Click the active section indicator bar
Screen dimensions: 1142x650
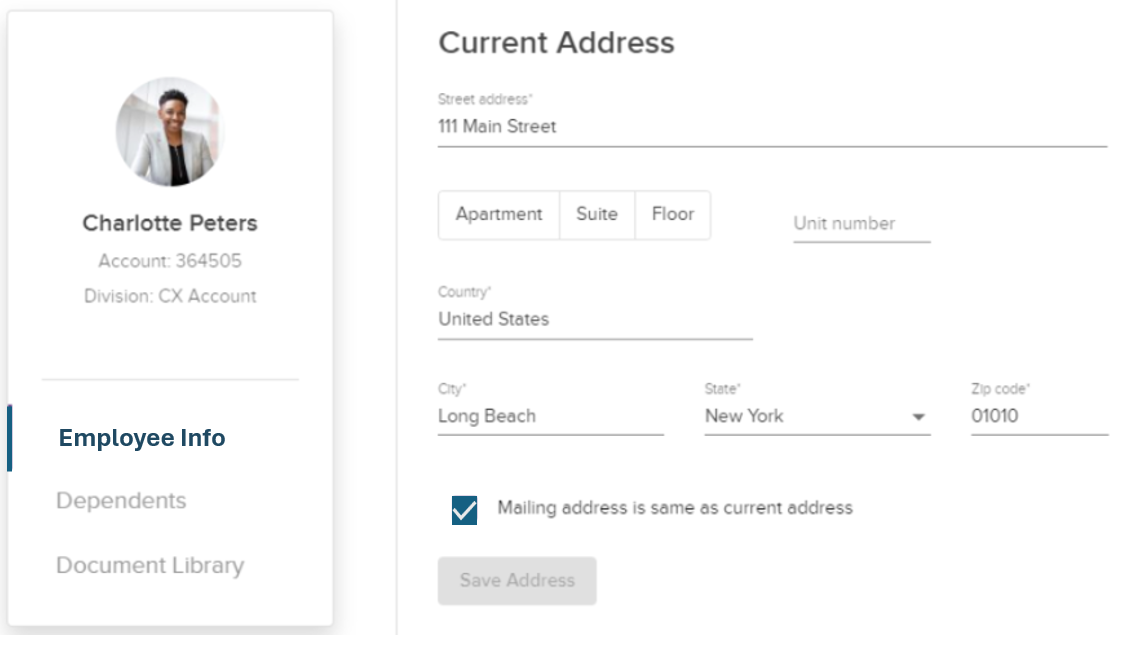pos(10,437)
